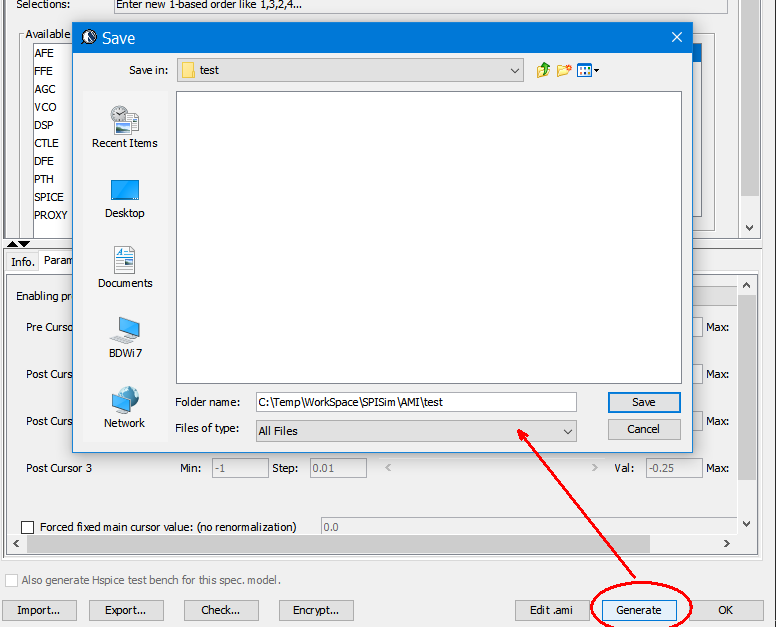Click the Folder name text field
The height and width of the screenshot is (627, 776).
click(415, 402)
